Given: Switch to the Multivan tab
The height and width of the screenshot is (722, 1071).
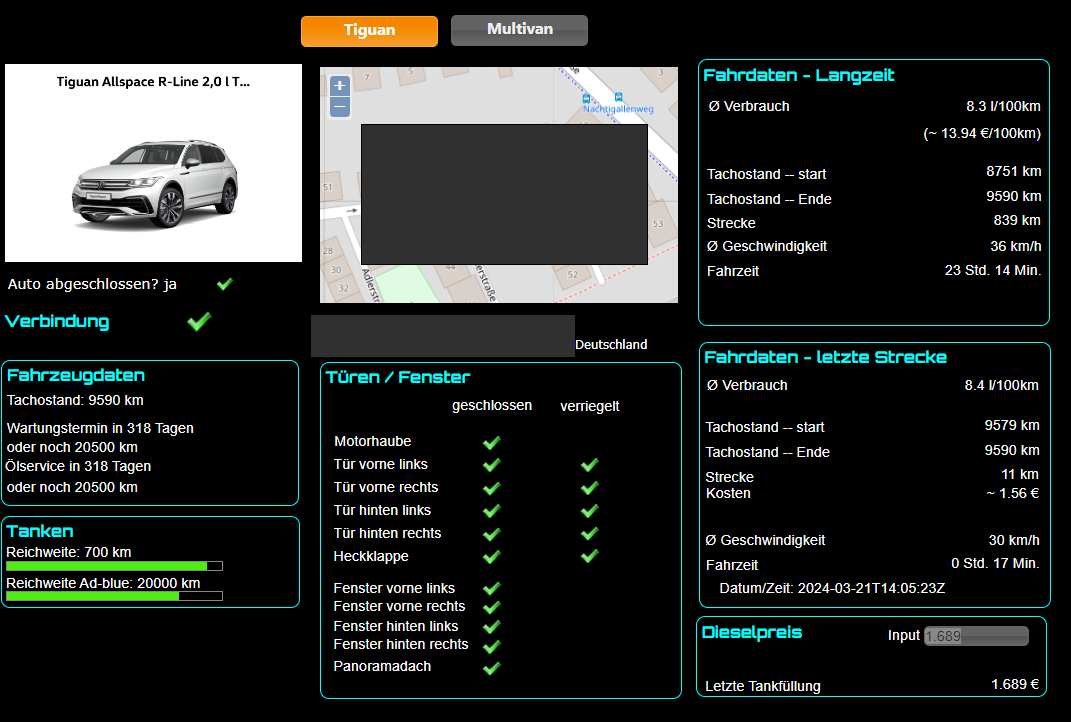Looking at the screenshot, I should [x=519, y=30].
